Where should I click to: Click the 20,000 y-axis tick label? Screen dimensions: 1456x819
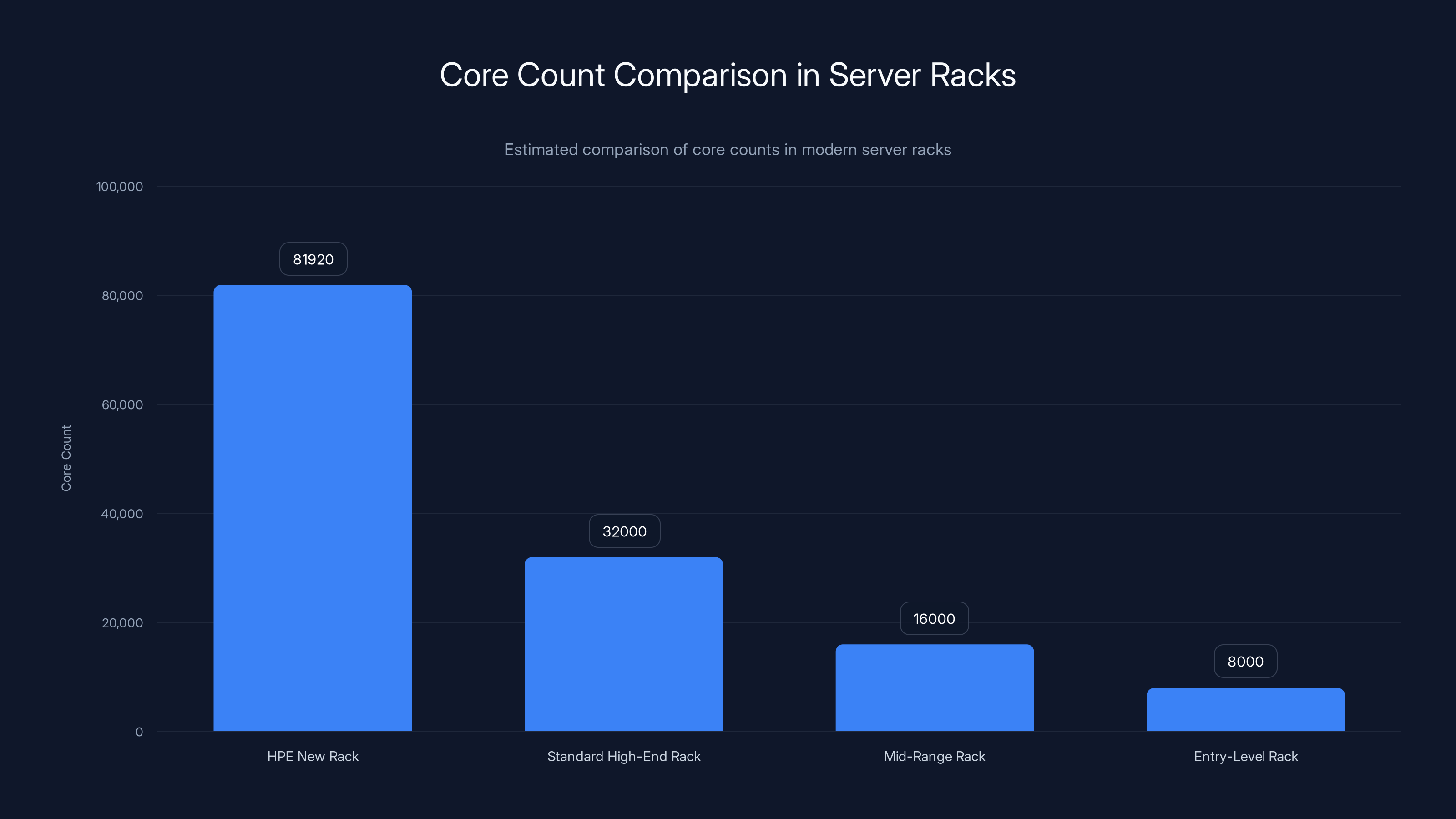(x=122, y=623)
